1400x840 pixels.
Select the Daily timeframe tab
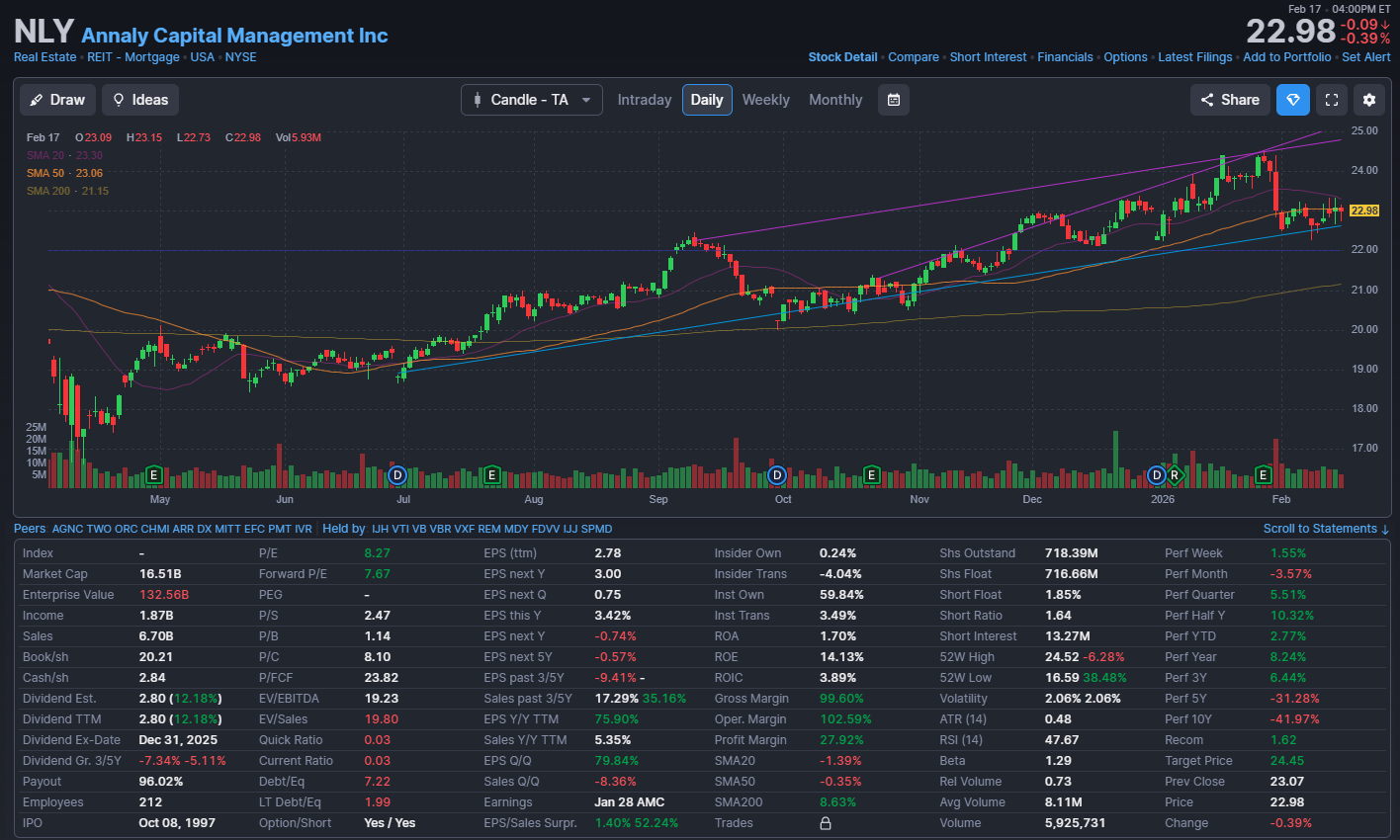point(707,100)
